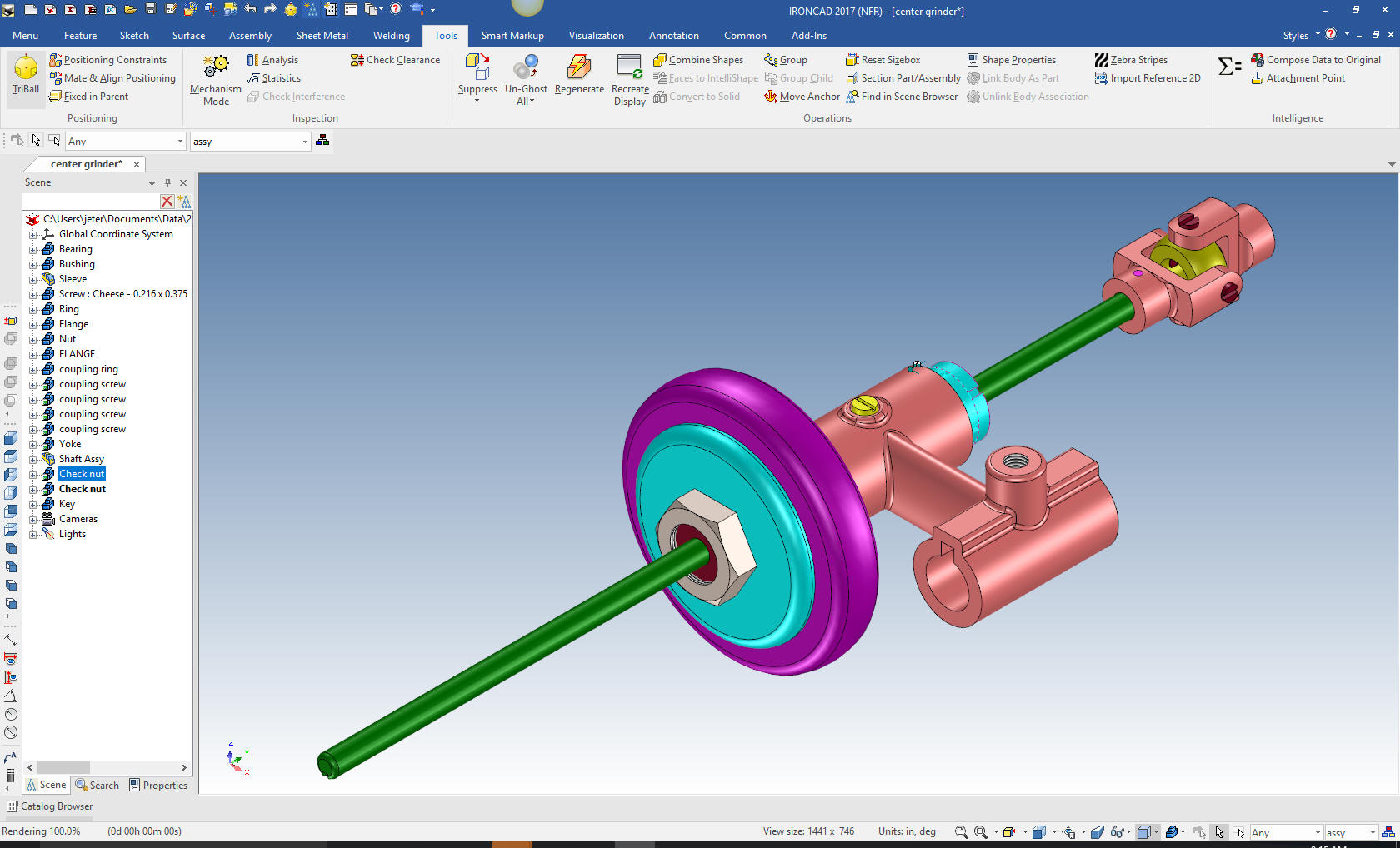Screen dimensions: 1400x848
Task: Switch to the Sheet Metal ribbon tab
Action: [322, 36]
